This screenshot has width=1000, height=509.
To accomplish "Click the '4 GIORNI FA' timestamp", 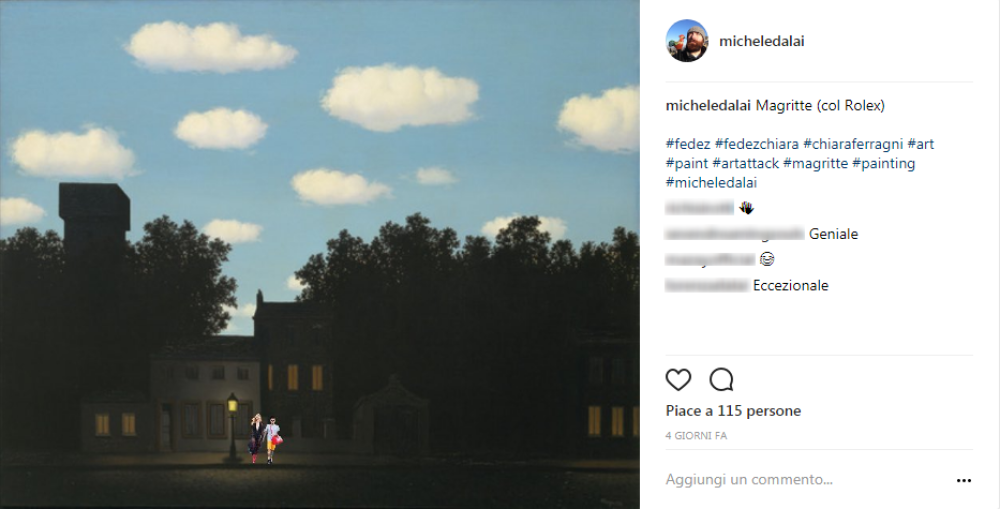I will 696,436.
